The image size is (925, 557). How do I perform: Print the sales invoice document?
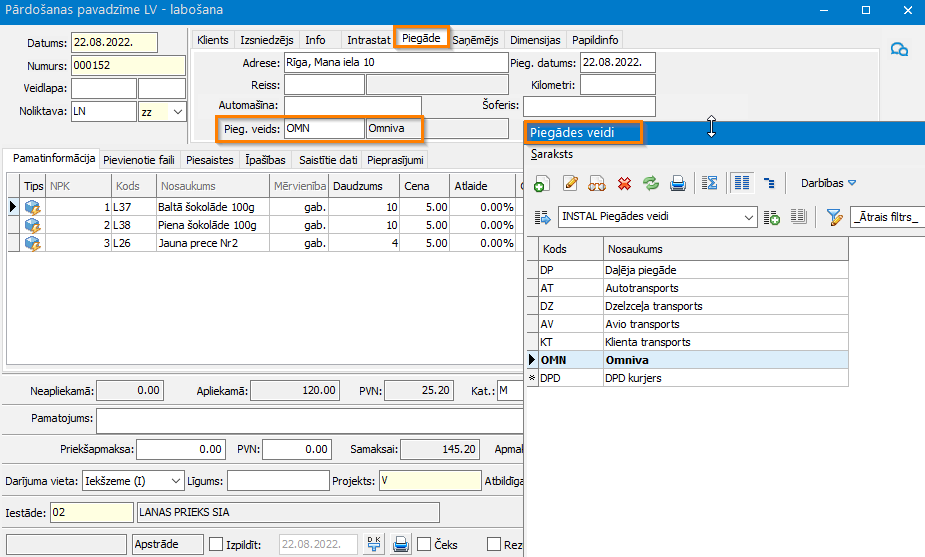point(401,544)
